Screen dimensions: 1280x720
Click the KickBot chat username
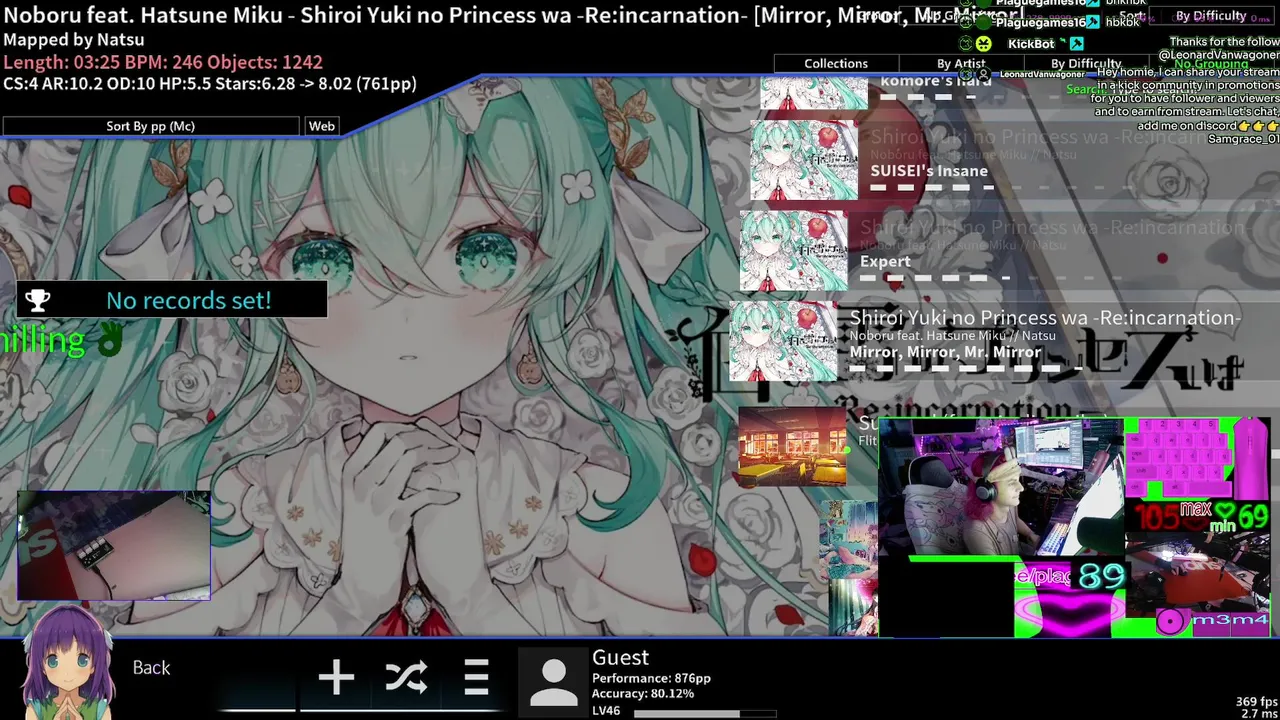click(x=1031, y=44)
